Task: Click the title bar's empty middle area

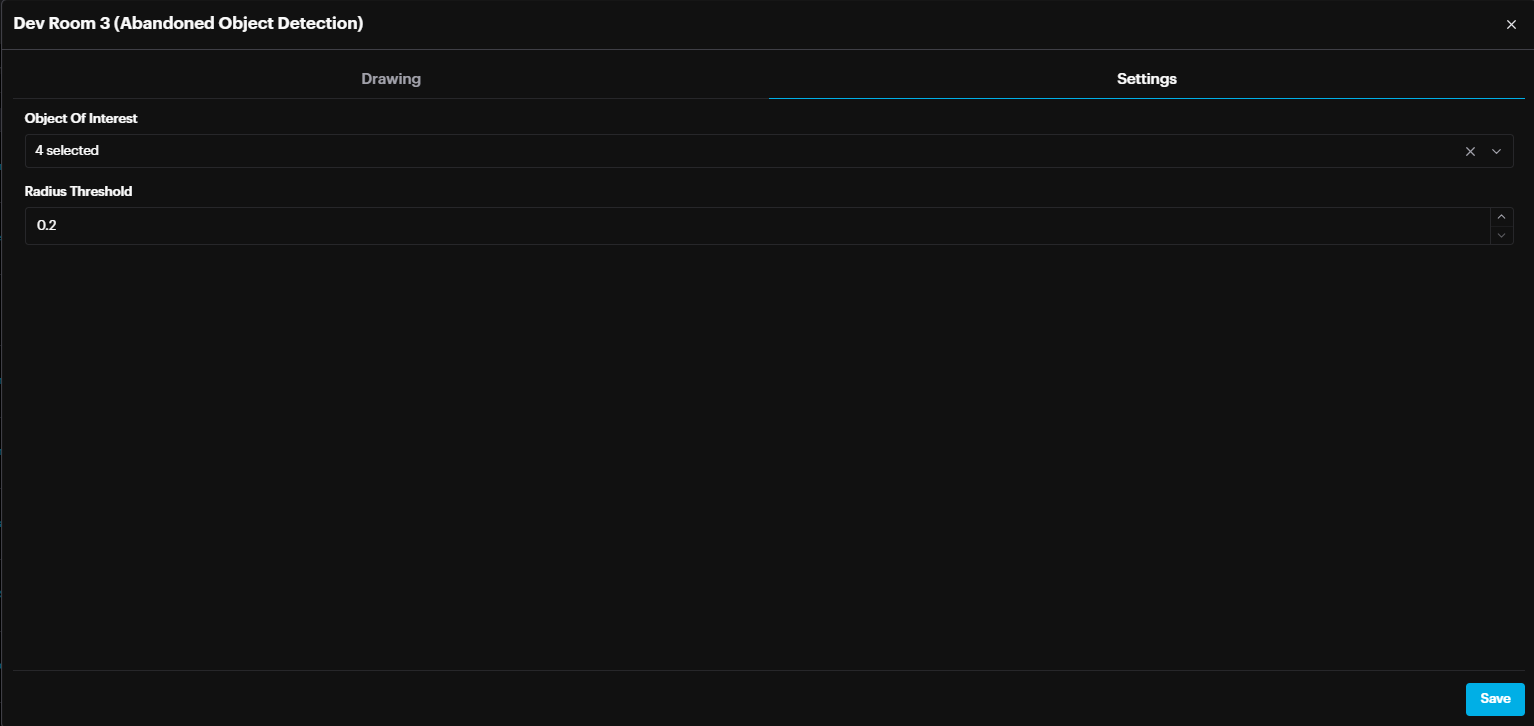Action: click(900, 24)
